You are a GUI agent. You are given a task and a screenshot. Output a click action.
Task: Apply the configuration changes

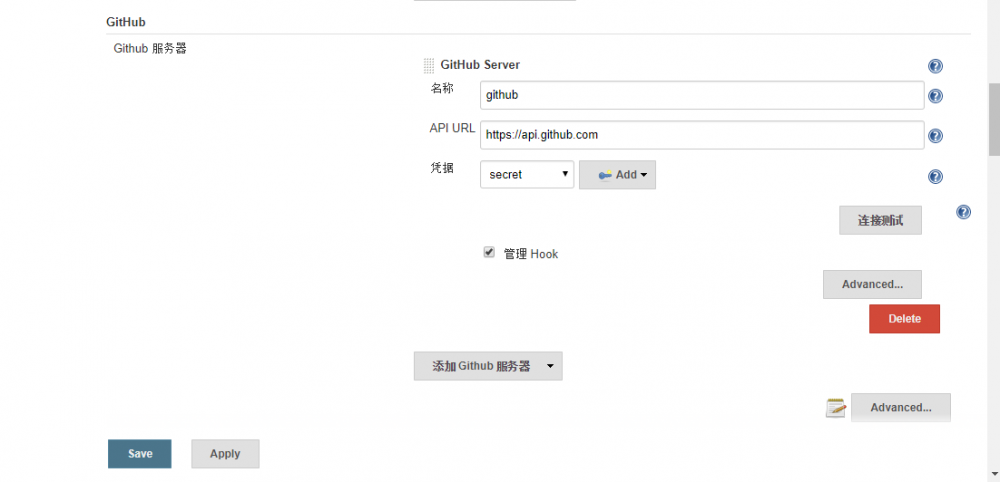point(225,454)
